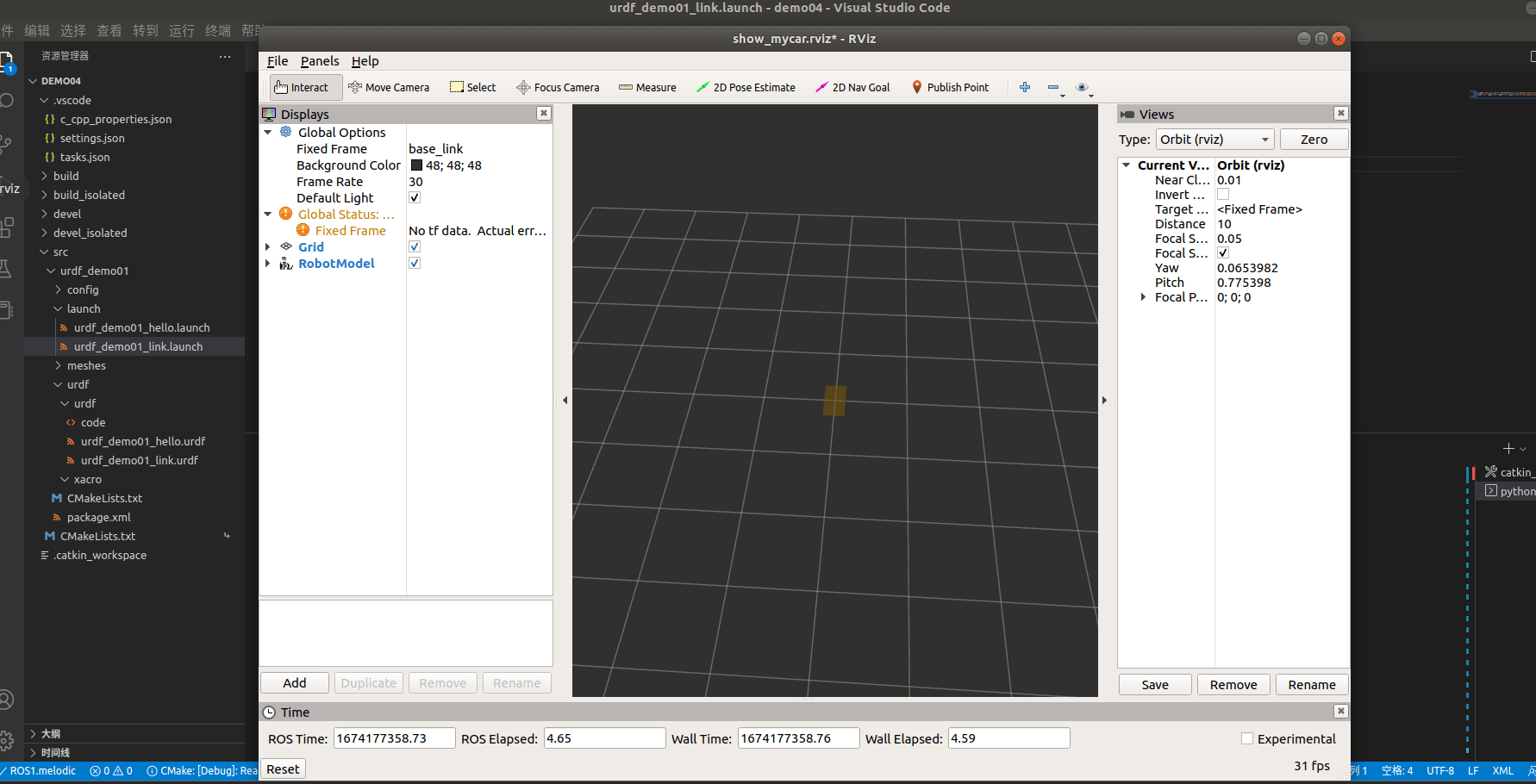1536x784 pixels.
Task: Close the Views panel
Action: pyautogui.click(x=1341, y=113)
